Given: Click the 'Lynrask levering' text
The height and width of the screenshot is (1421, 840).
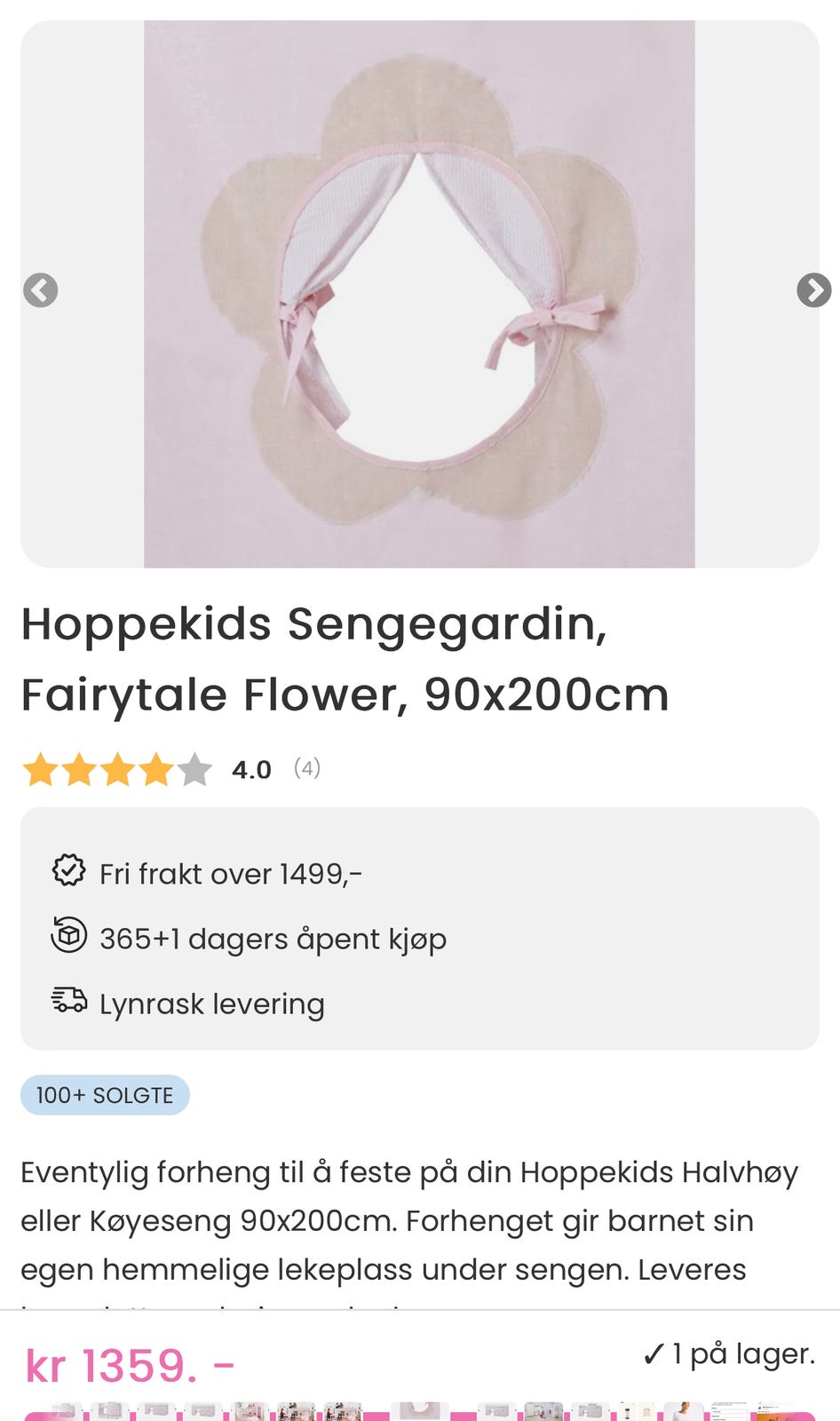Looking at the screenshot, I should (211, 1004).
